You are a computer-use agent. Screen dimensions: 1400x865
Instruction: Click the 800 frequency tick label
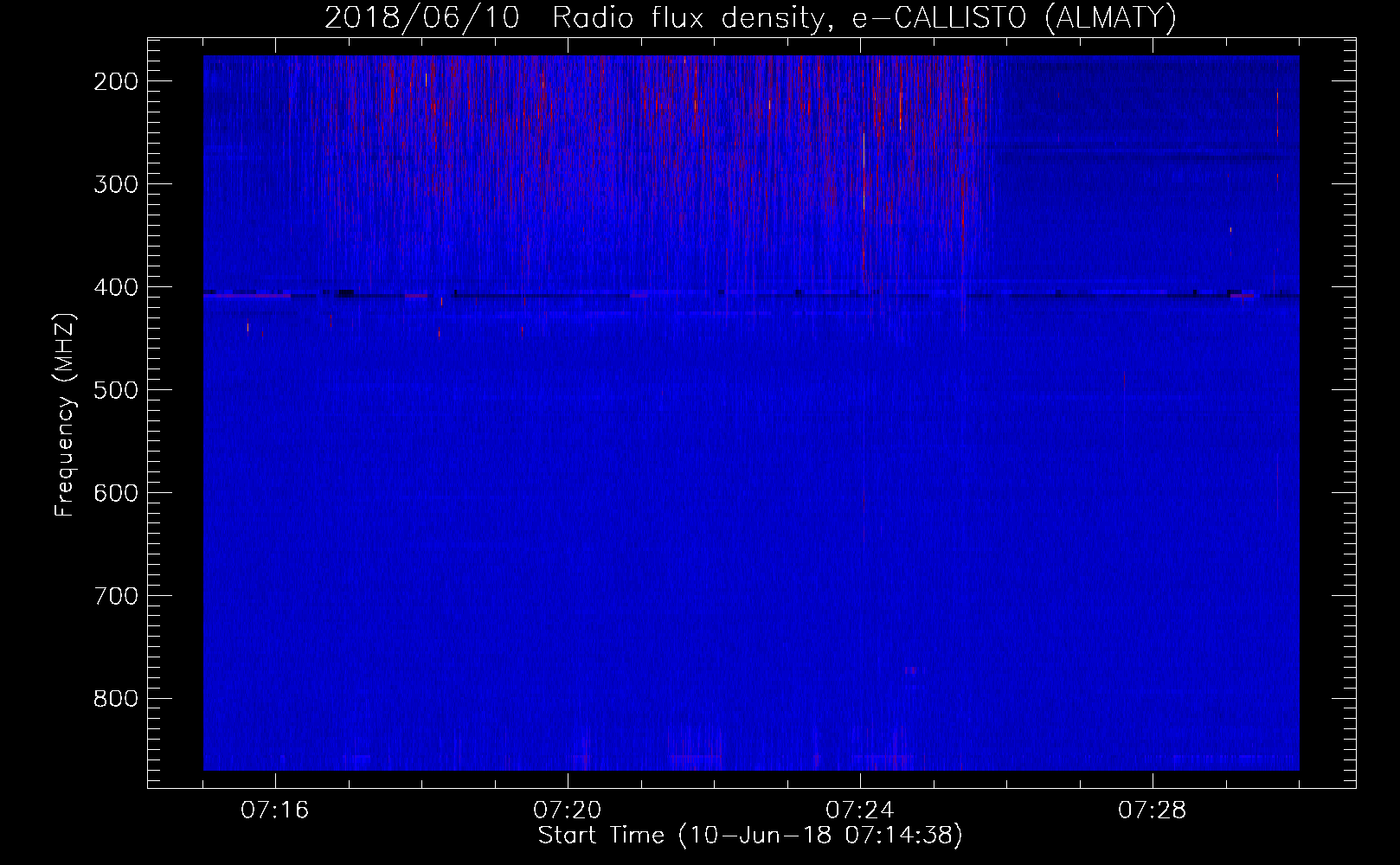tap(114, 699)
